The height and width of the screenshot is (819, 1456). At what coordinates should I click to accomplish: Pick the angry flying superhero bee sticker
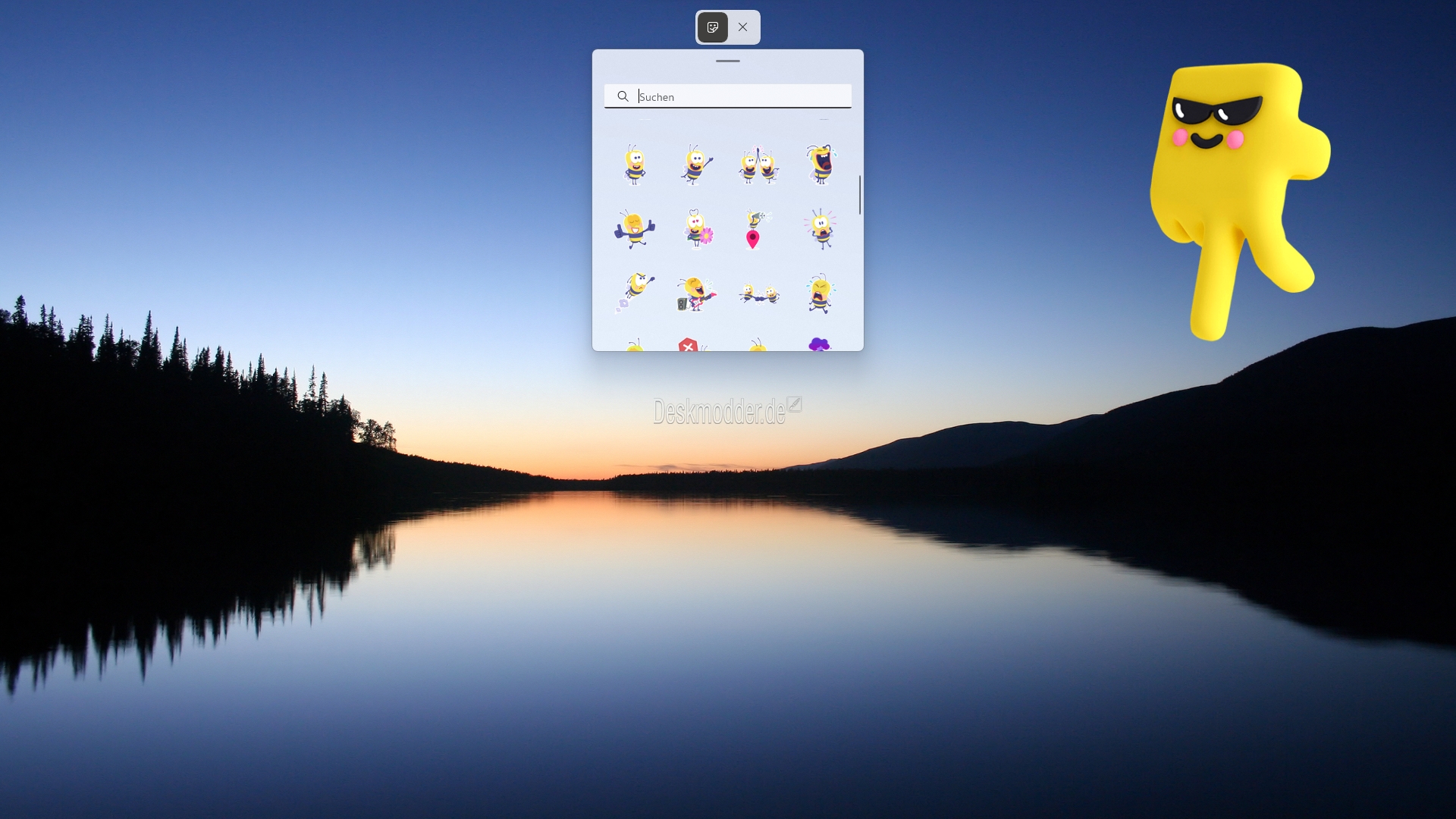635,293
